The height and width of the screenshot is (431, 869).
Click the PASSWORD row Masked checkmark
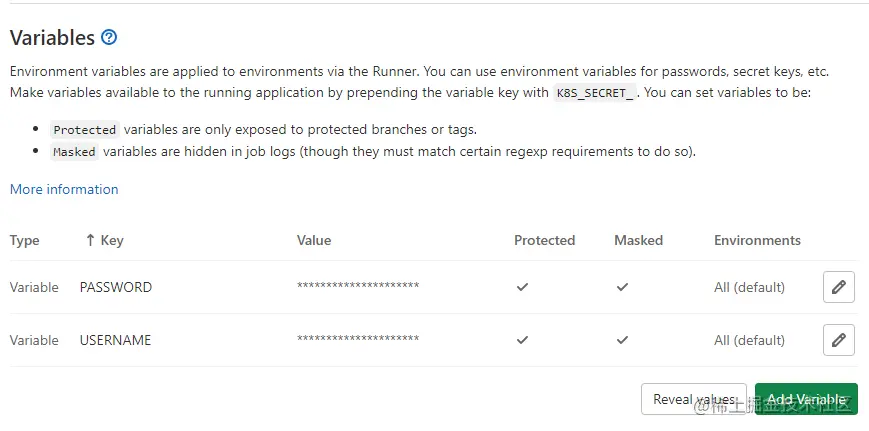(x=622, y=287)
